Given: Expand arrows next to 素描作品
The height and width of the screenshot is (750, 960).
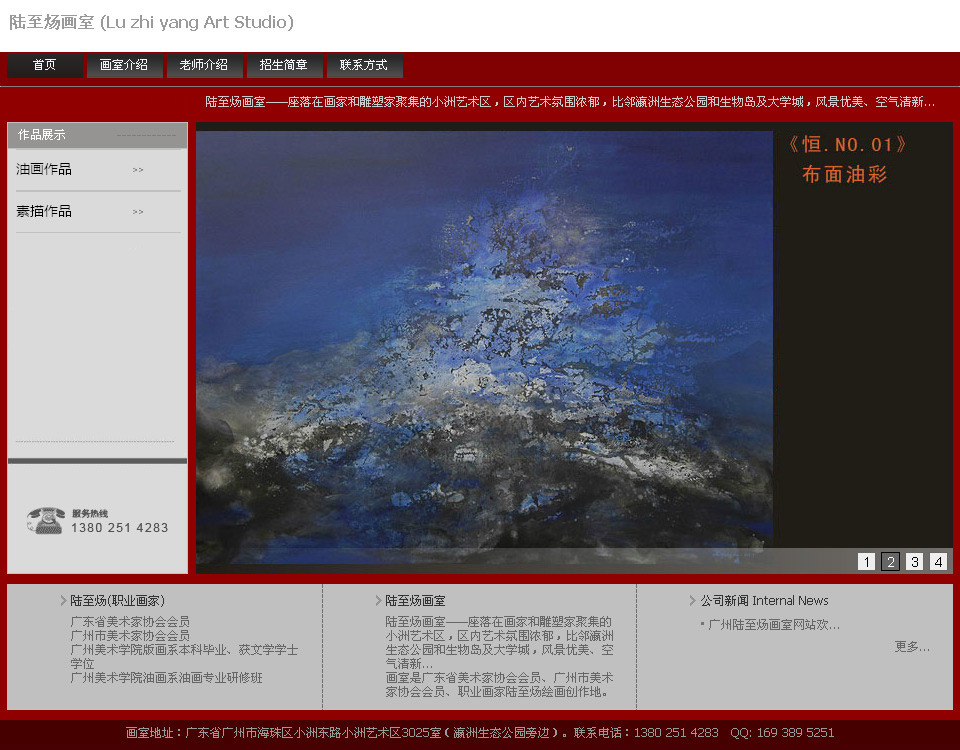Looking at the screenshot, I should [x=138, y=212].
